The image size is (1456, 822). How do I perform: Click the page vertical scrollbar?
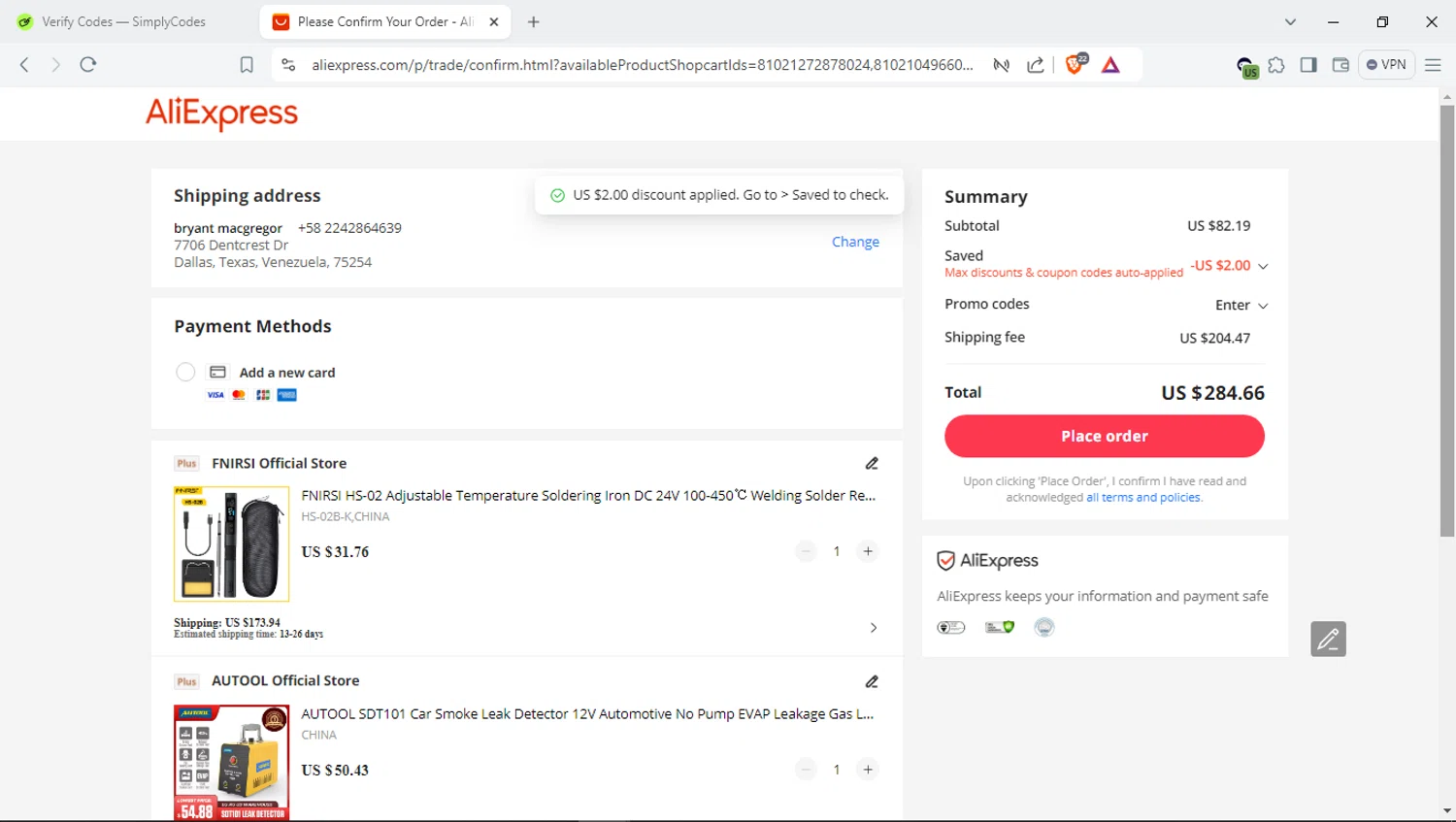pos(1447,320)
